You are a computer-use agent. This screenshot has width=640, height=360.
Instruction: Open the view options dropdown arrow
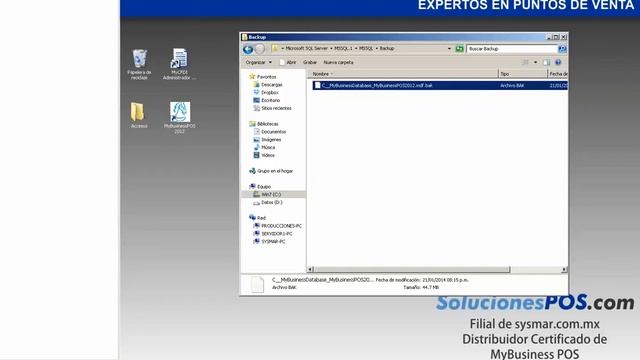536,62
